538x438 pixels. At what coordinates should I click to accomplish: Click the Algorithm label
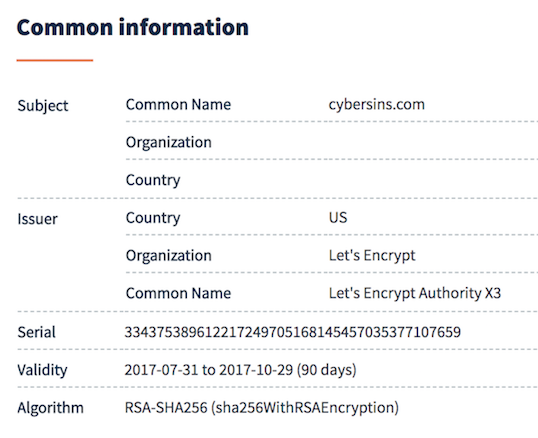[50, 408]
